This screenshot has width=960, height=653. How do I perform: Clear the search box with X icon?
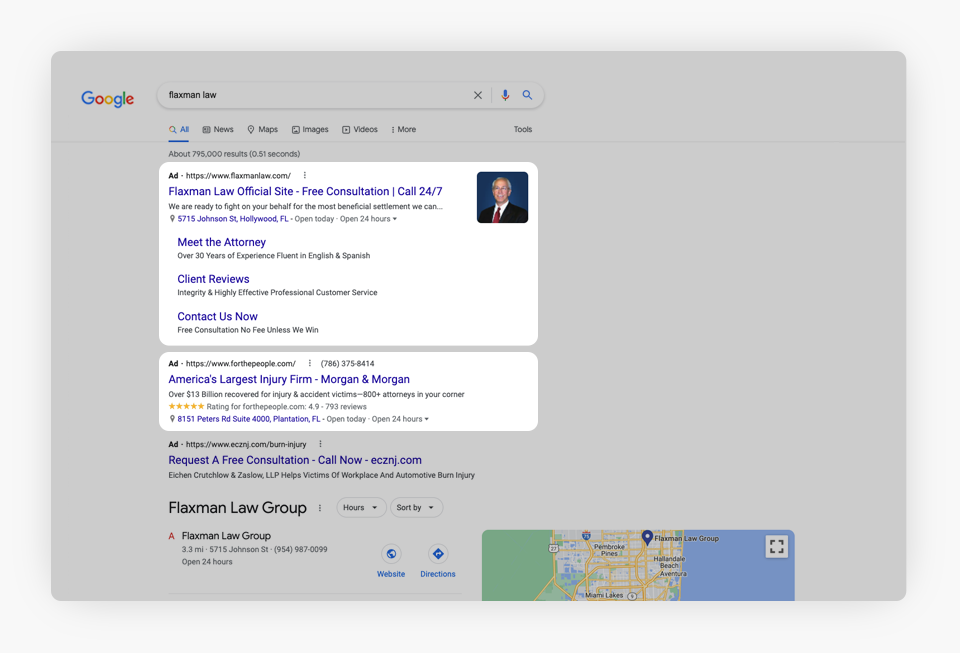coord(478,96)
